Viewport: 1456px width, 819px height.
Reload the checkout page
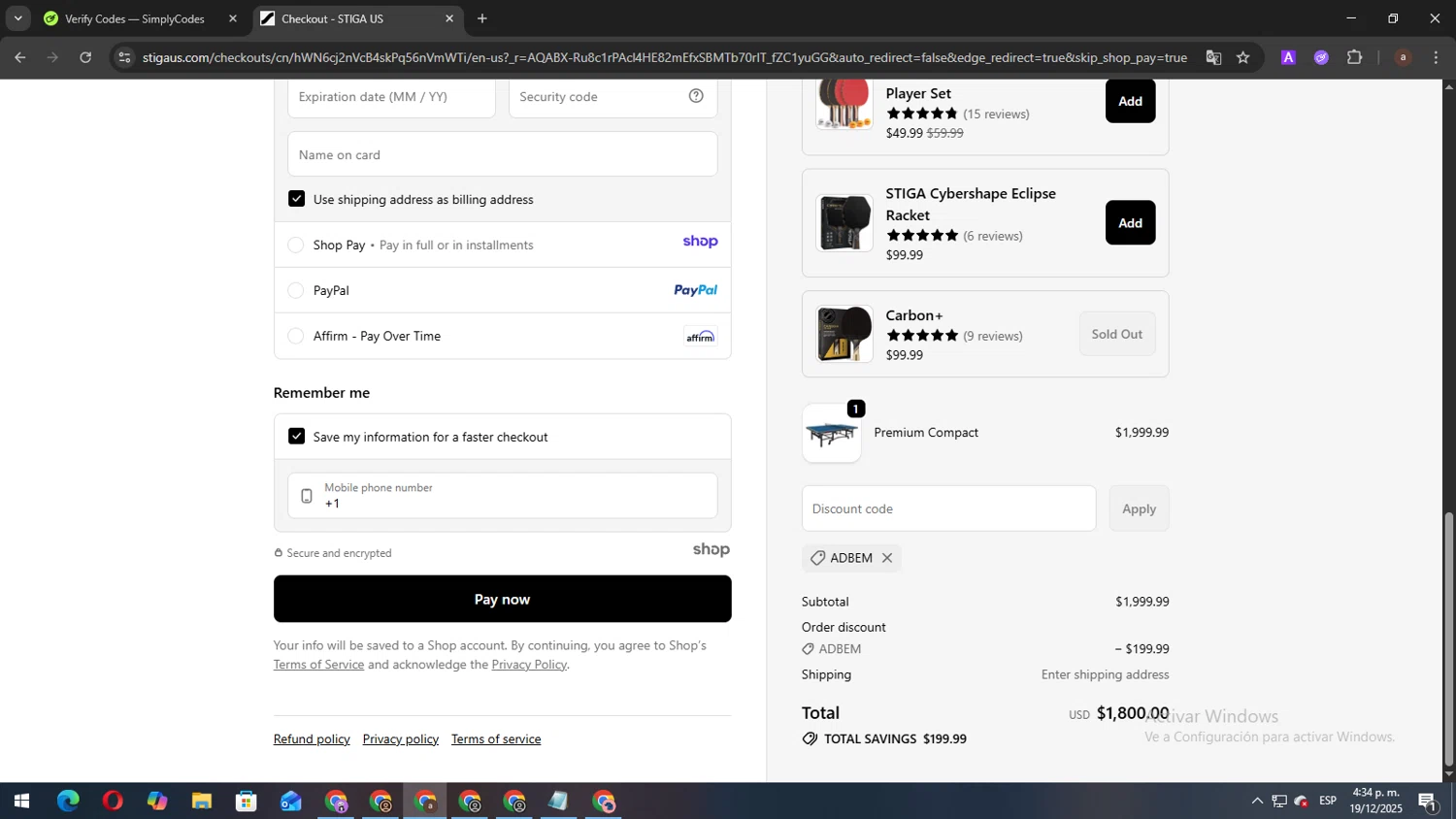point(85,57)
